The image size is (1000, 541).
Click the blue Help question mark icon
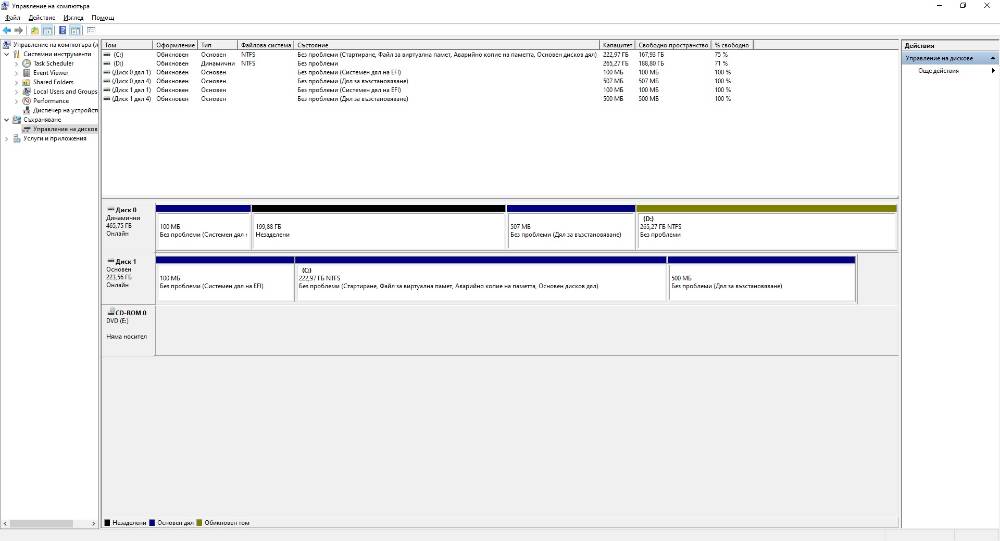(x=62, y=30)
